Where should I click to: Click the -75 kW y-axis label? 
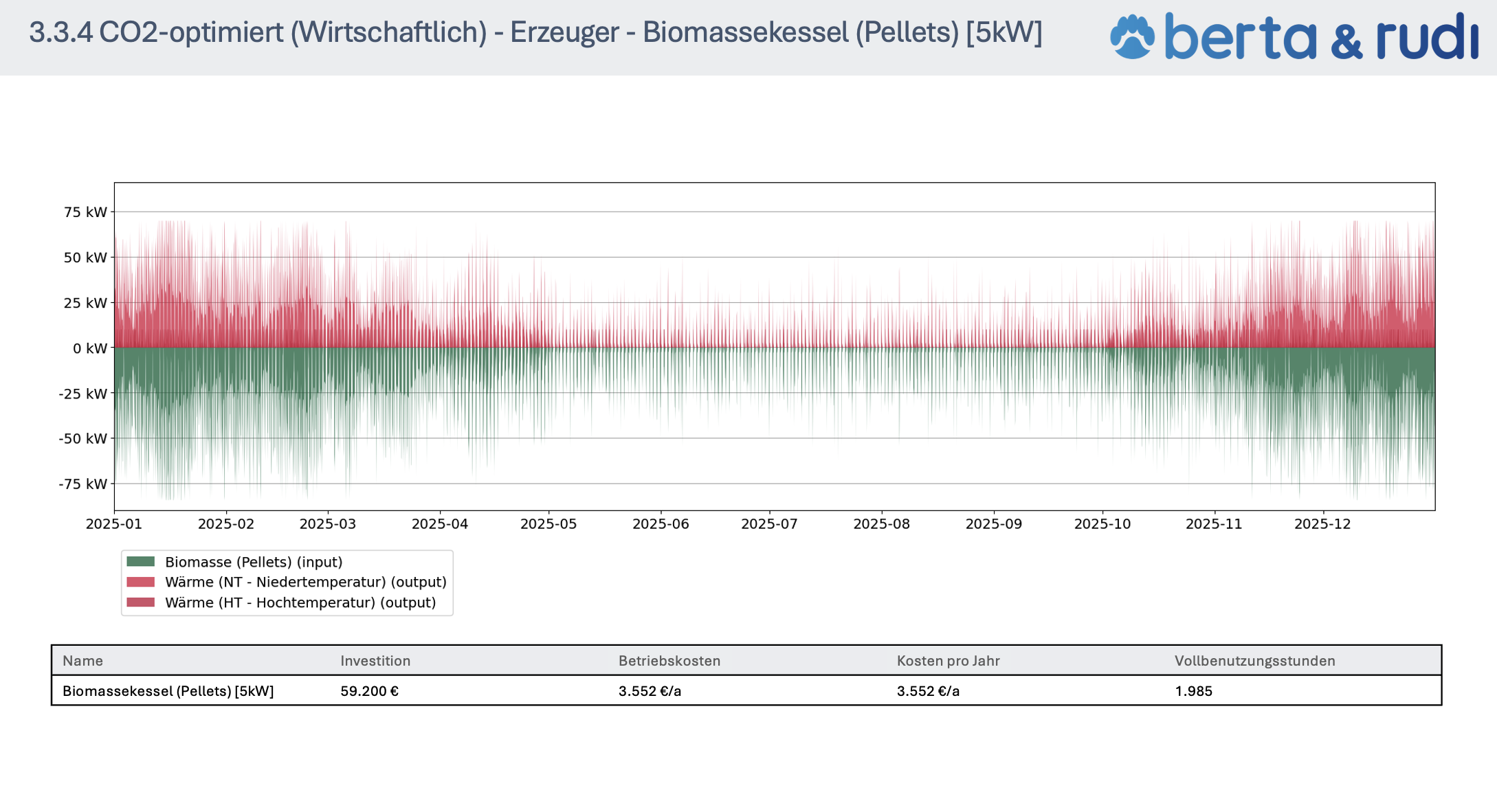82,484
